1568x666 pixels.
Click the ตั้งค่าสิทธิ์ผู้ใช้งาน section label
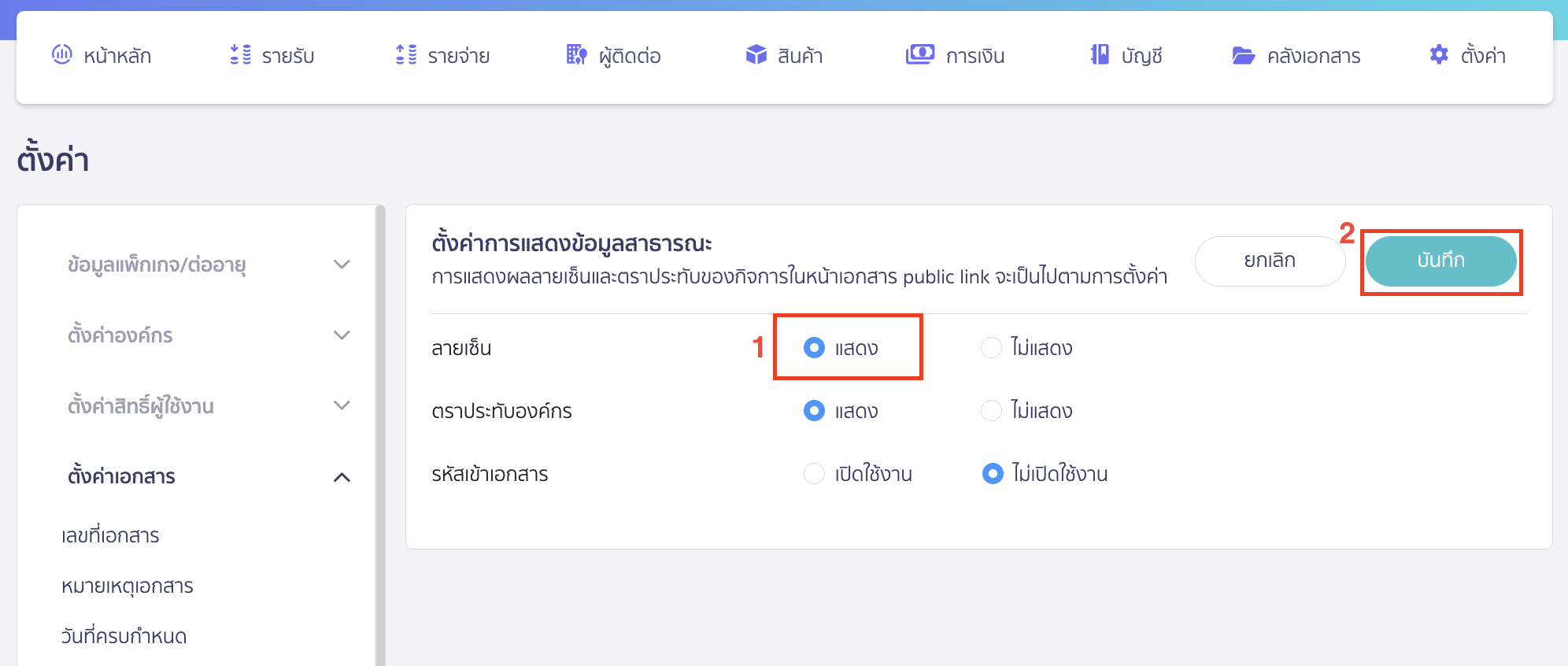coord(141,405)
